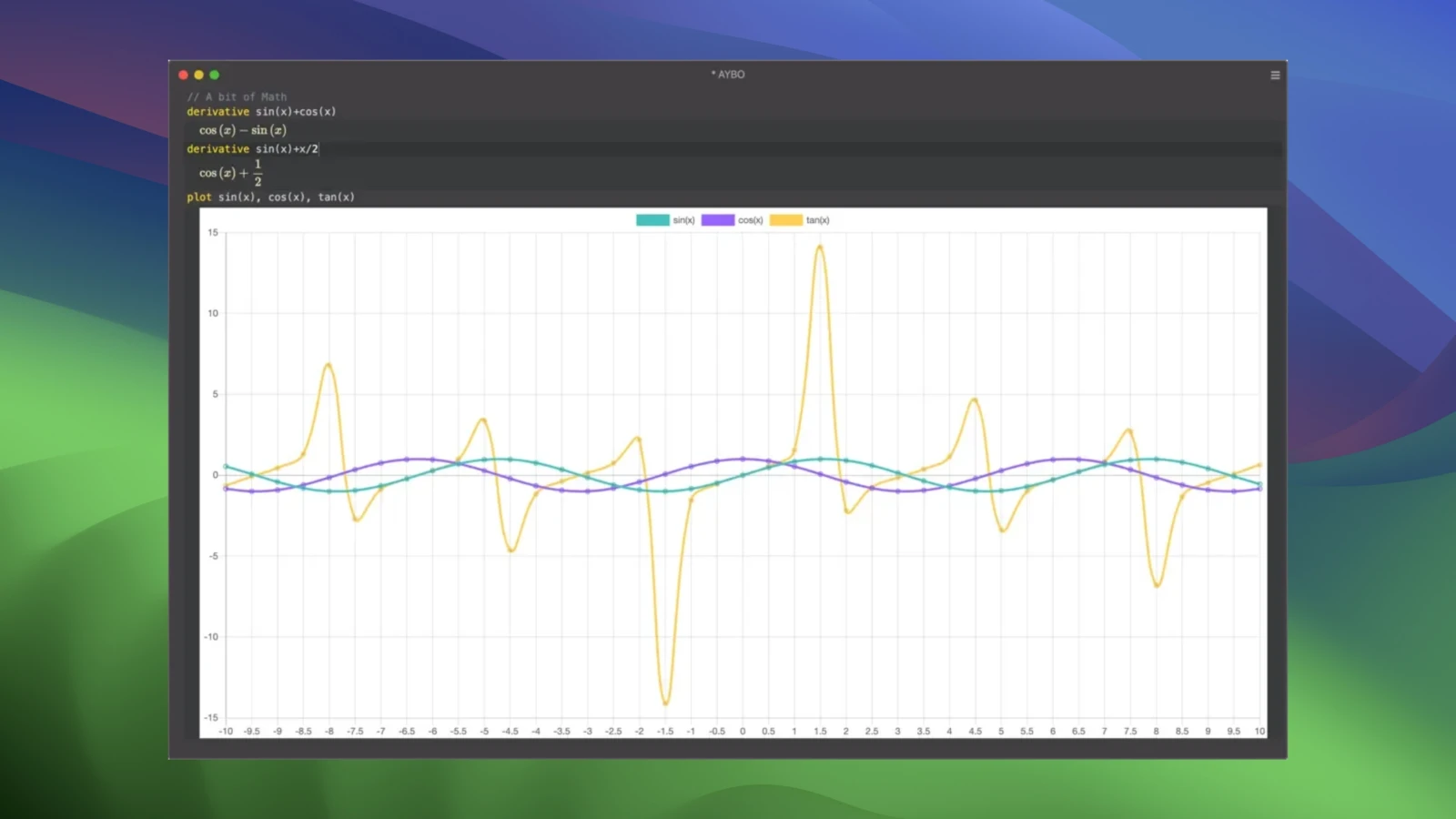Click the green maximize window button
1456x819 pixels.
[215, 75]
